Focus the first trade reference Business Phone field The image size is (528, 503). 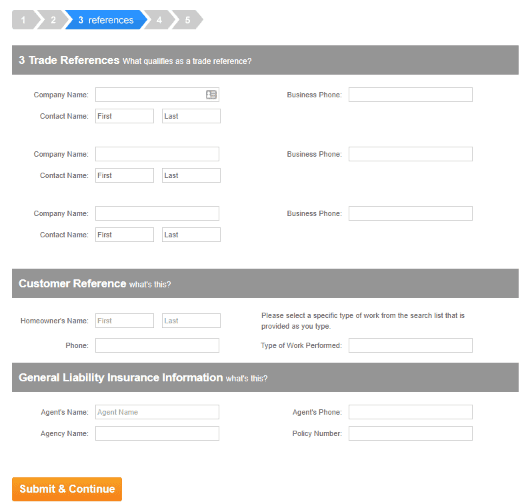point(410,95)
